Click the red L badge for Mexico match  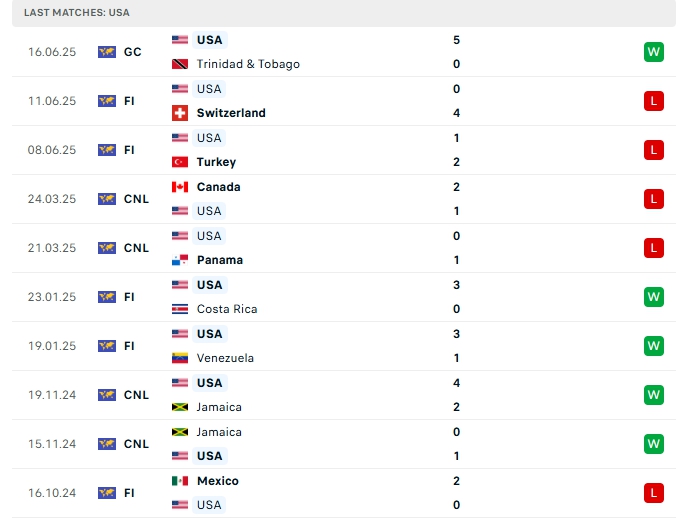click(654, 493)
